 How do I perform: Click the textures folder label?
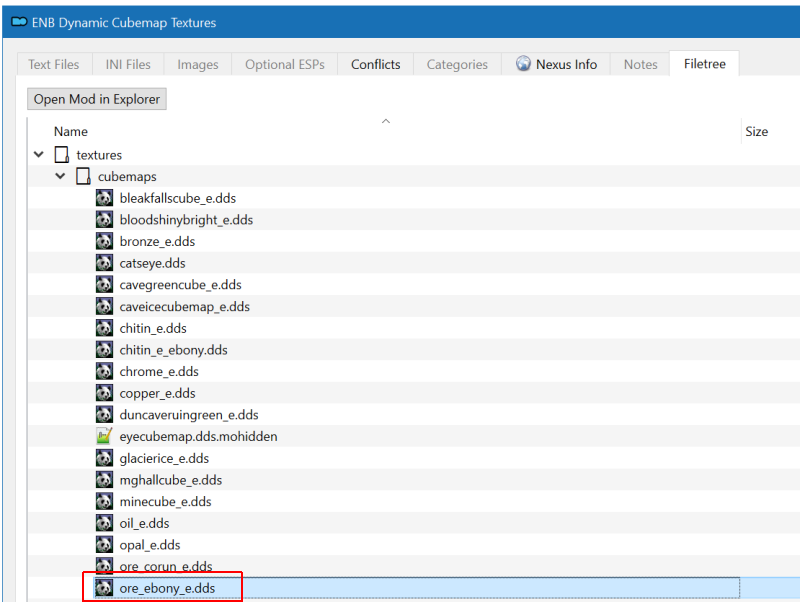click(99, 155)
